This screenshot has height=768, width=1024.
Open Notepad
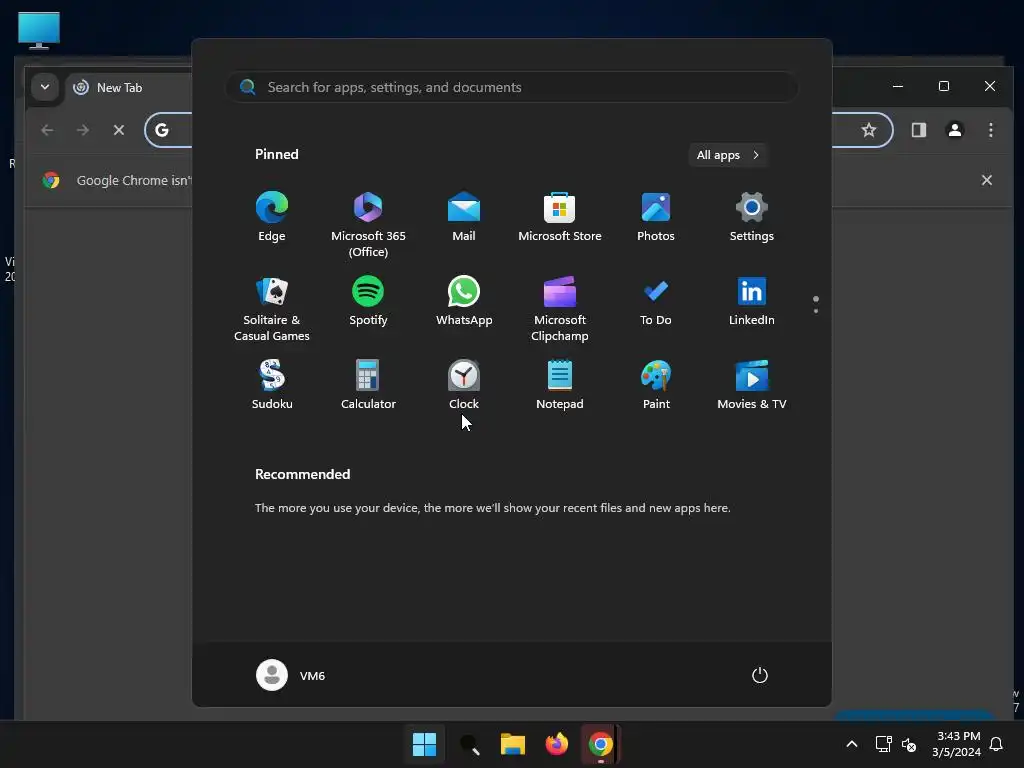(560, 385)
